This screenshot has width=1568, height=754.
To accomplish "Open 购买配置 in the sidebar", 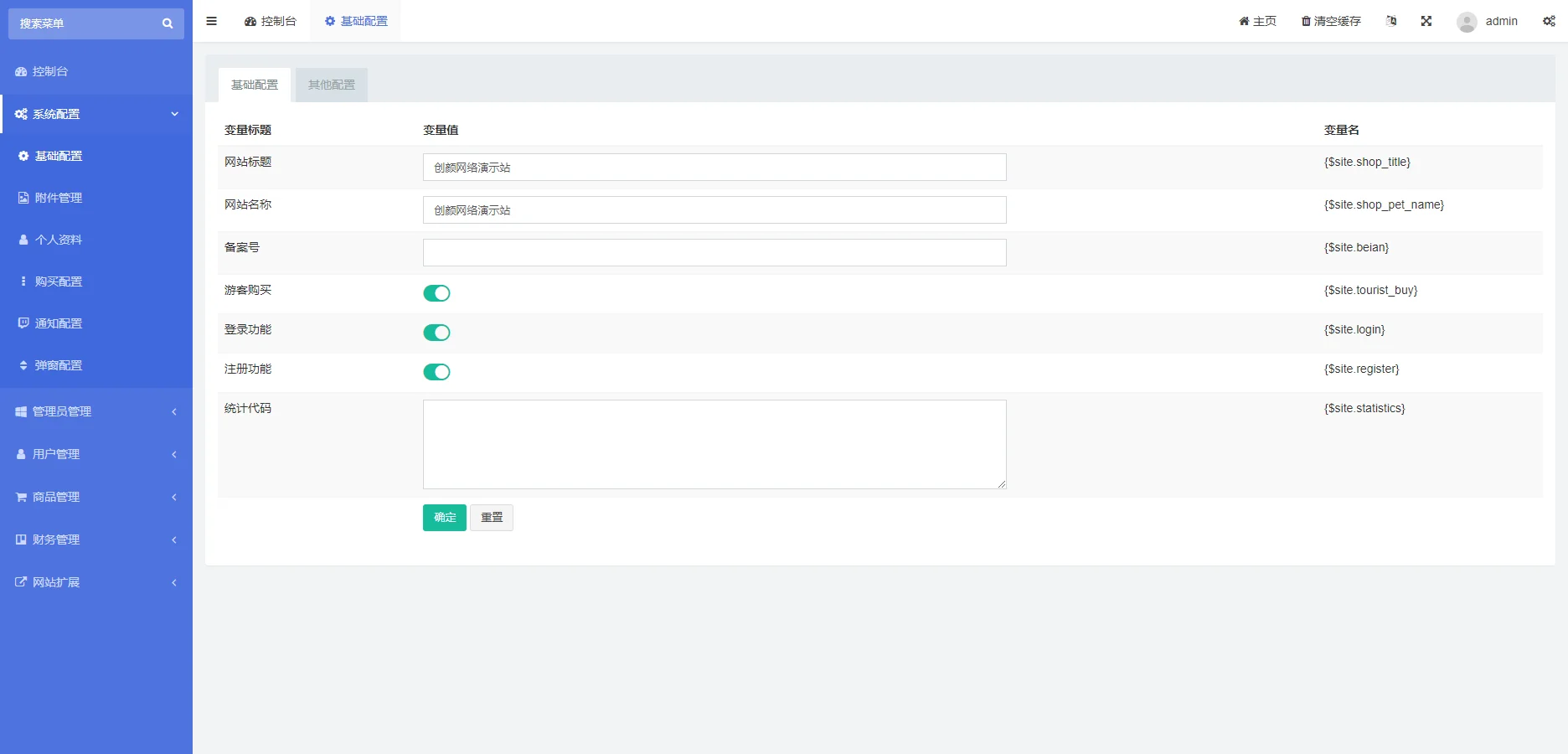I will [59, 281].
